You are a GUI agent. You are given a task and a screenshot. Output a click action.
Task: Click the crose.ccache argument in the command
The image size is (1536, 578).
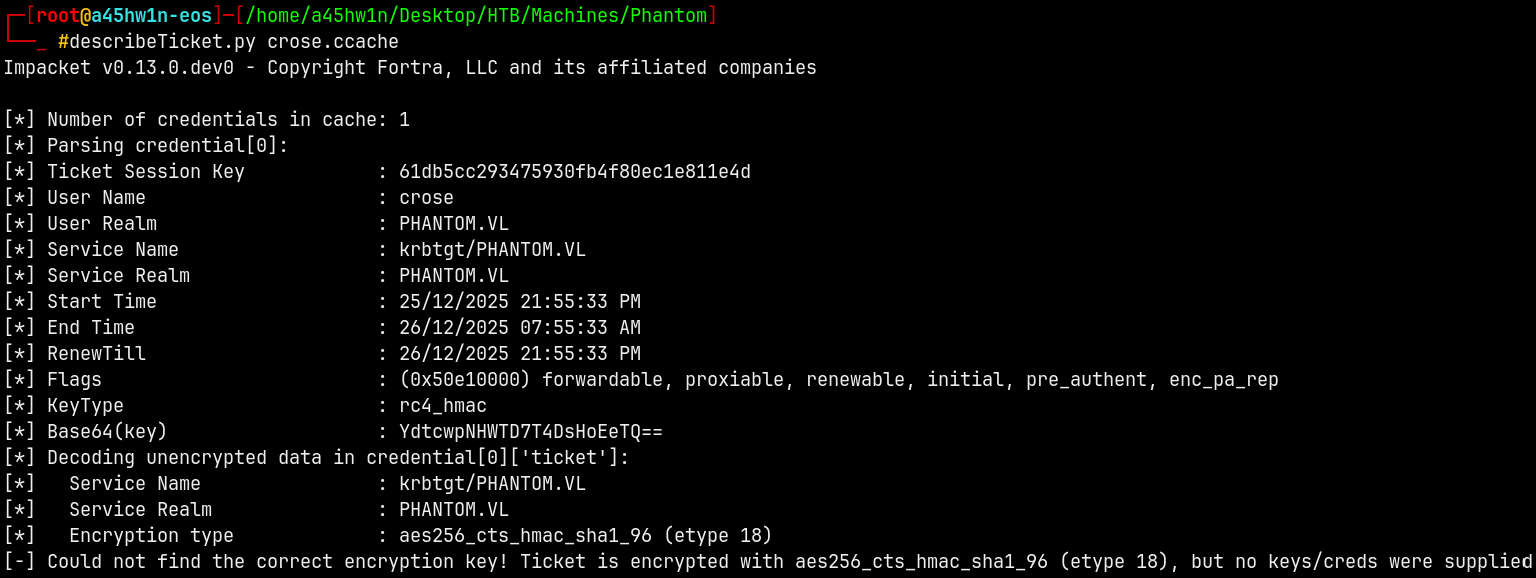(332, 42)
